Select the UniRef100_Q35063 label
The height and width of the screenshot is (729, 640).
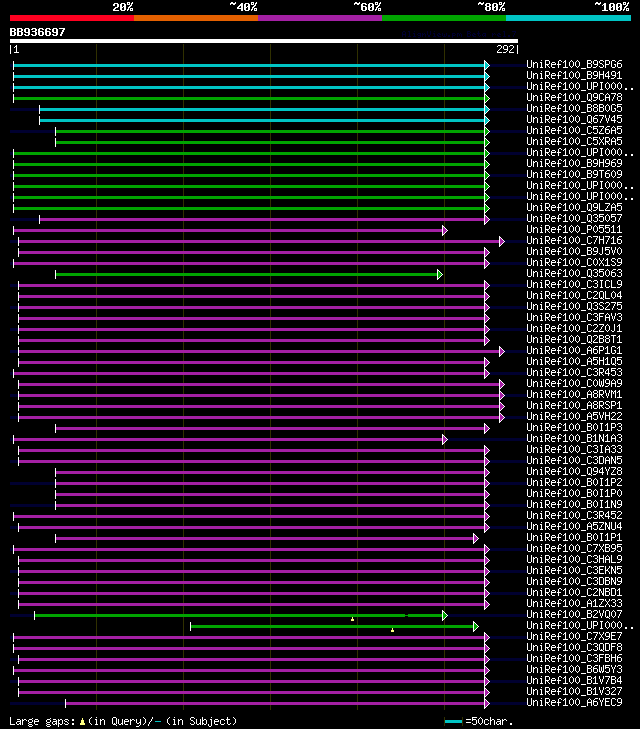coord(574,273)
